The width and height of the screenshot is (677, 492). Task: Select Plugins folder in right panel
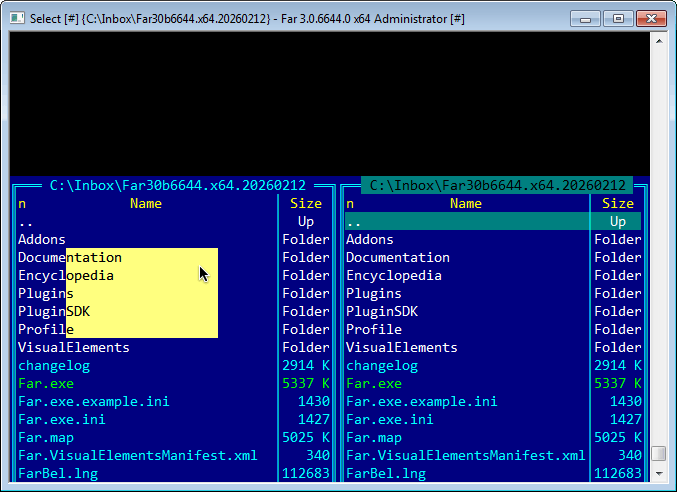click(x=373, y=294)
